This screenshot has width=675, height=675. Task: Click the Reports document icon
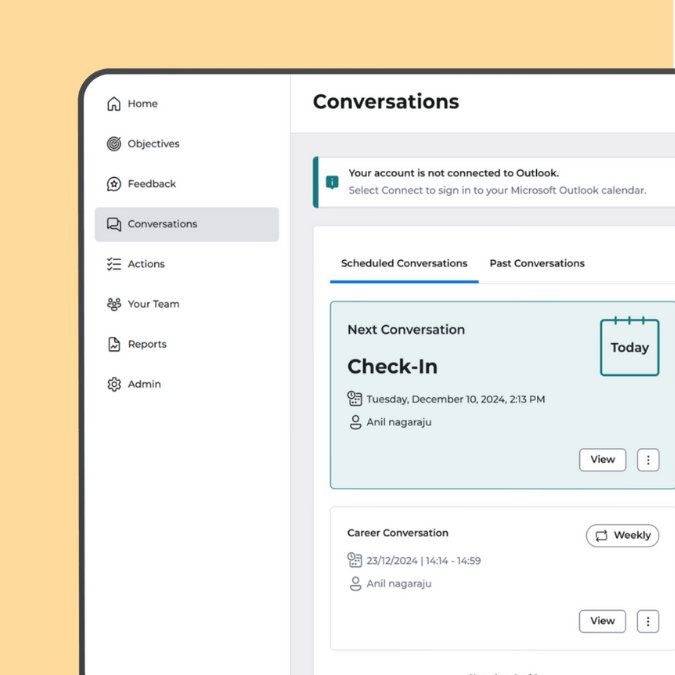pos(114,344)
